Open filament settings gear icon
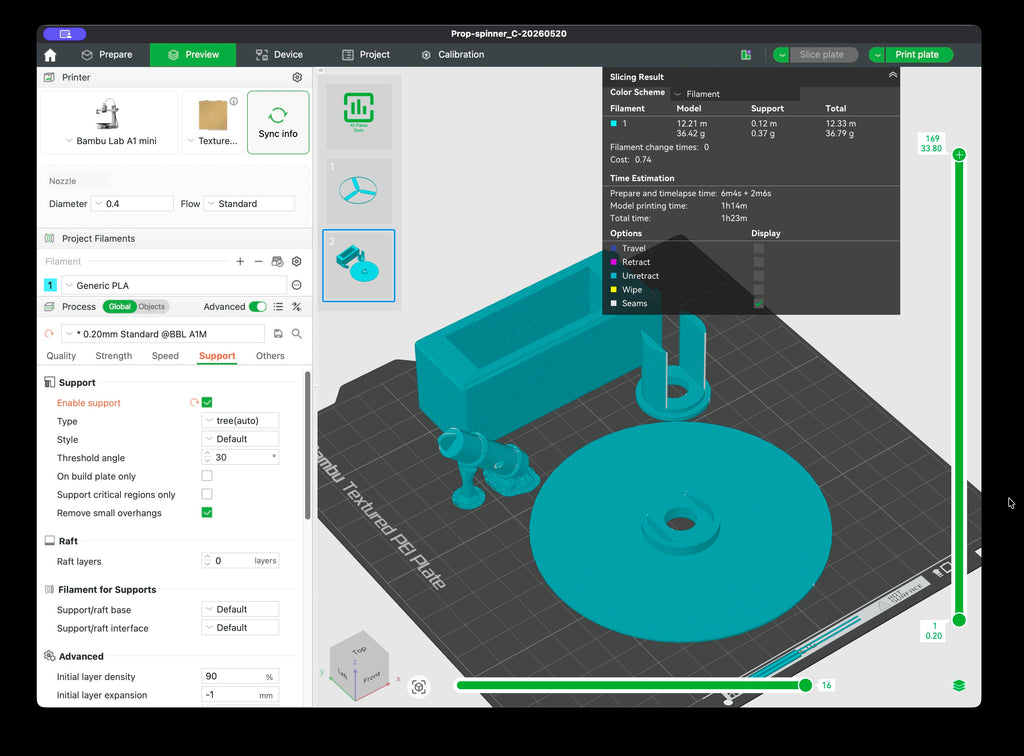The width and height of the screenshot is (1024, 756). (296, 261)
